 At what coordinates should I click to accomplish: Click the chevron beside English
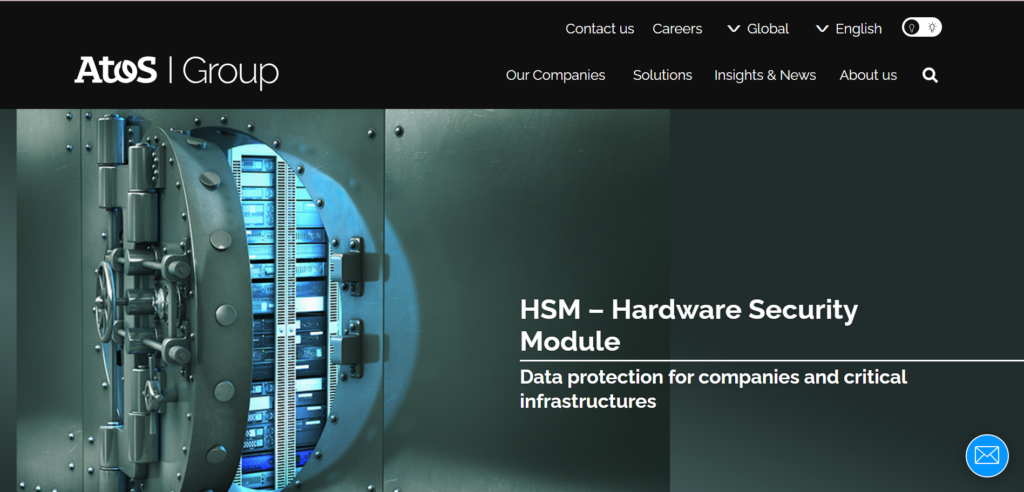822,29
